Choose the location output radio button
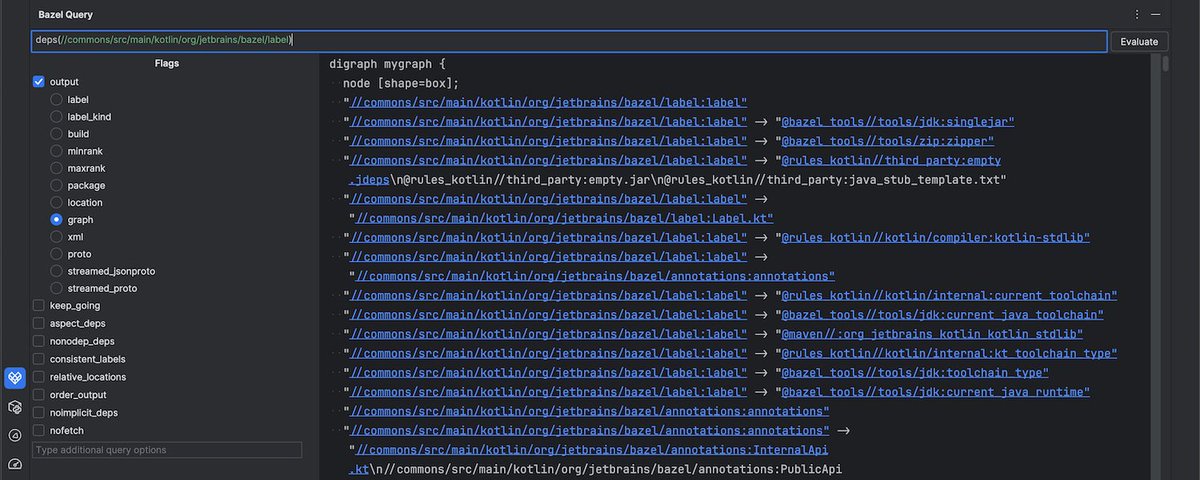 (x=57, y=202)
